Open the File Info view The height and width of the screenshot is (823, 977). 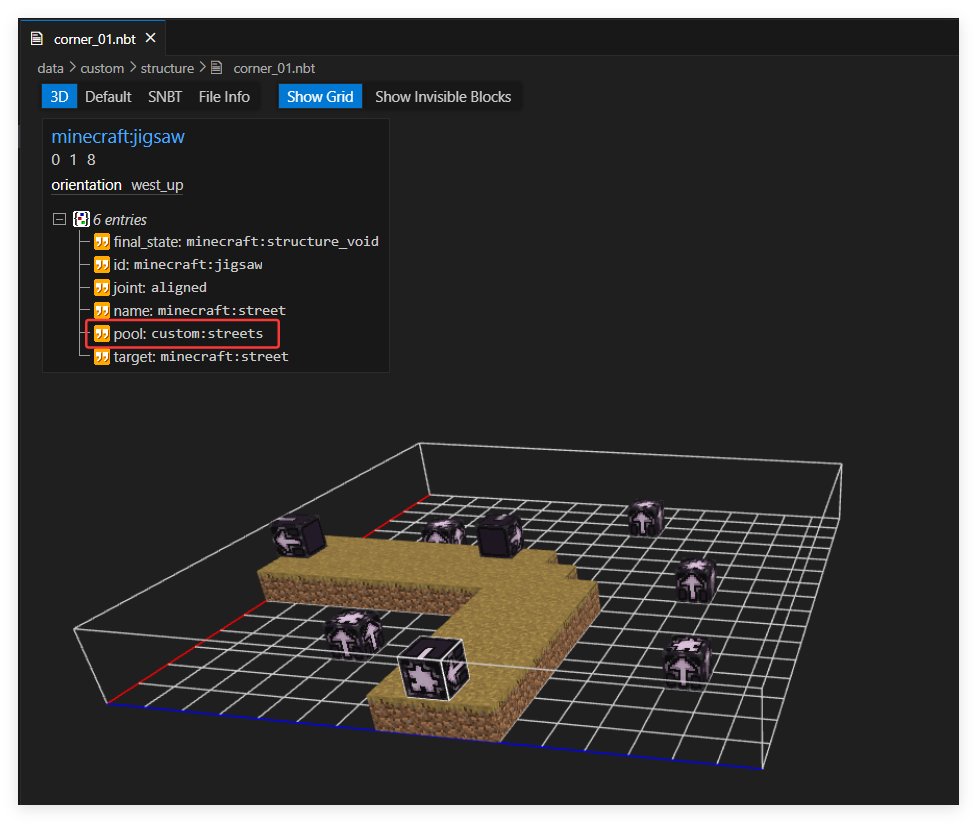(224, 97)
